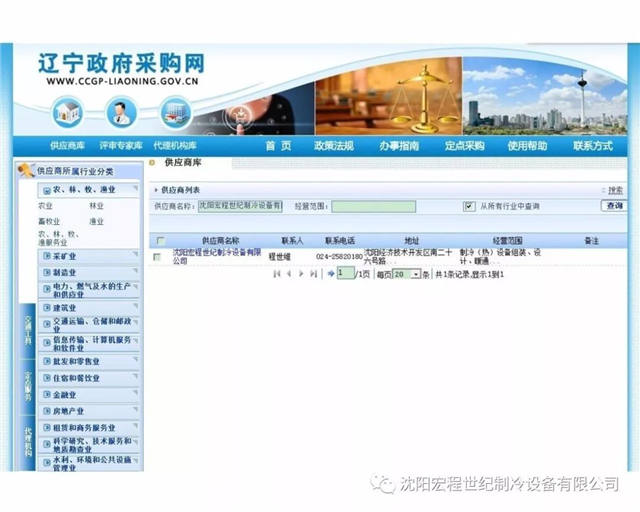Go to 首页 home page
Viewport: 640px width, 512px height.
pos(278,146)
